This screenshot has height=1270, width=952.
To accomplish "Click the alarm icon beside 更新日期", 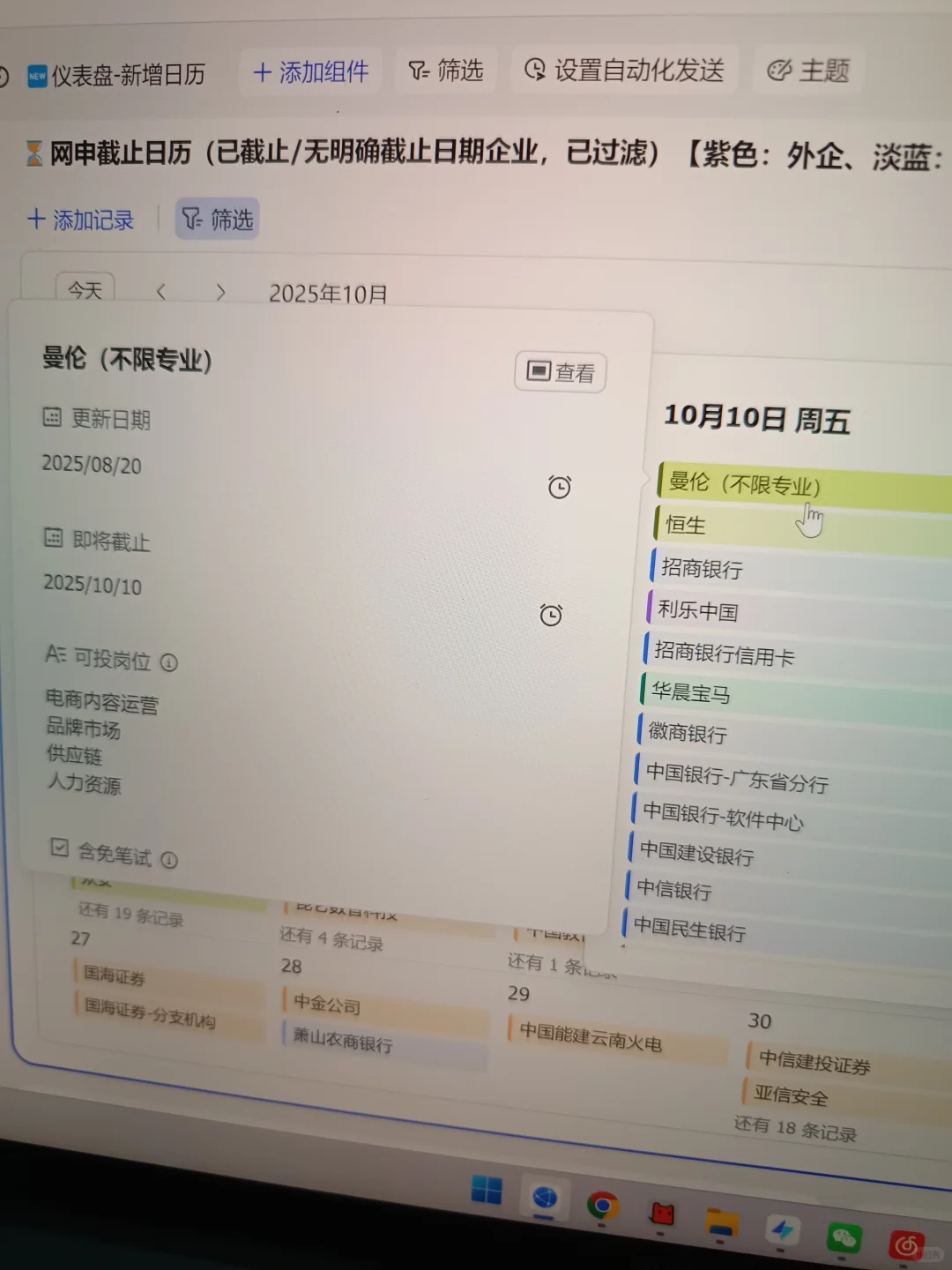I will [x=560, y=487].
